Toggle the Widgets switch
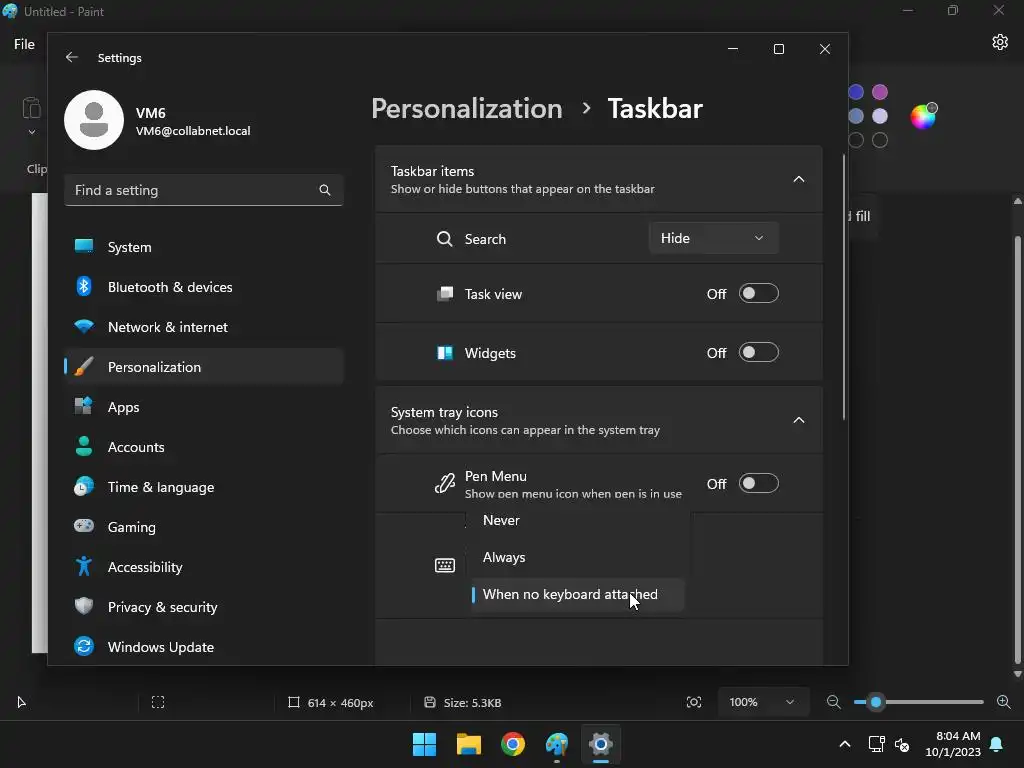Viewport: 1024px width, 768px height. click(x=758, y=353)
